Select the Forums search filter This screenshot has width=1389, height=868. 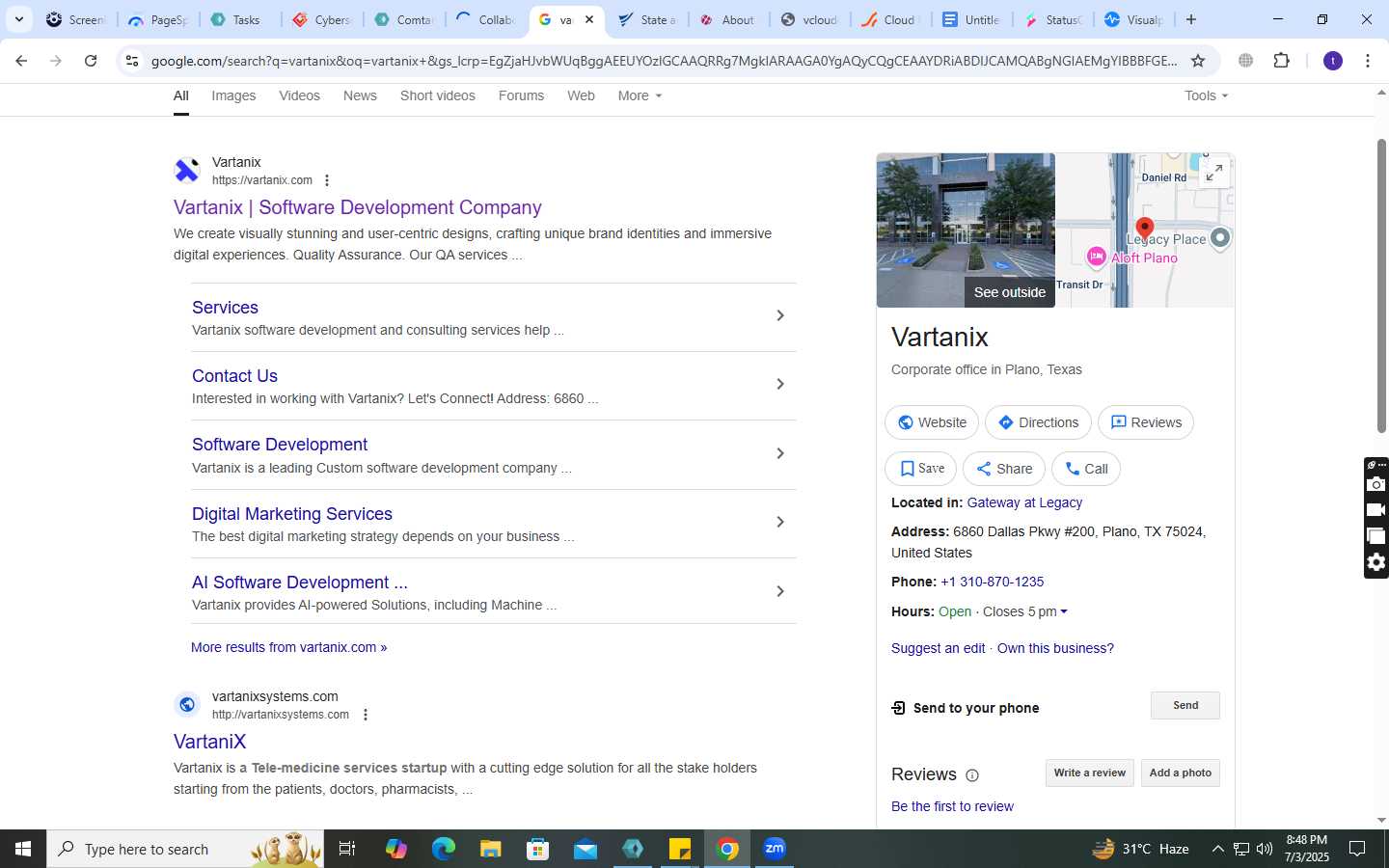point(521,95)
